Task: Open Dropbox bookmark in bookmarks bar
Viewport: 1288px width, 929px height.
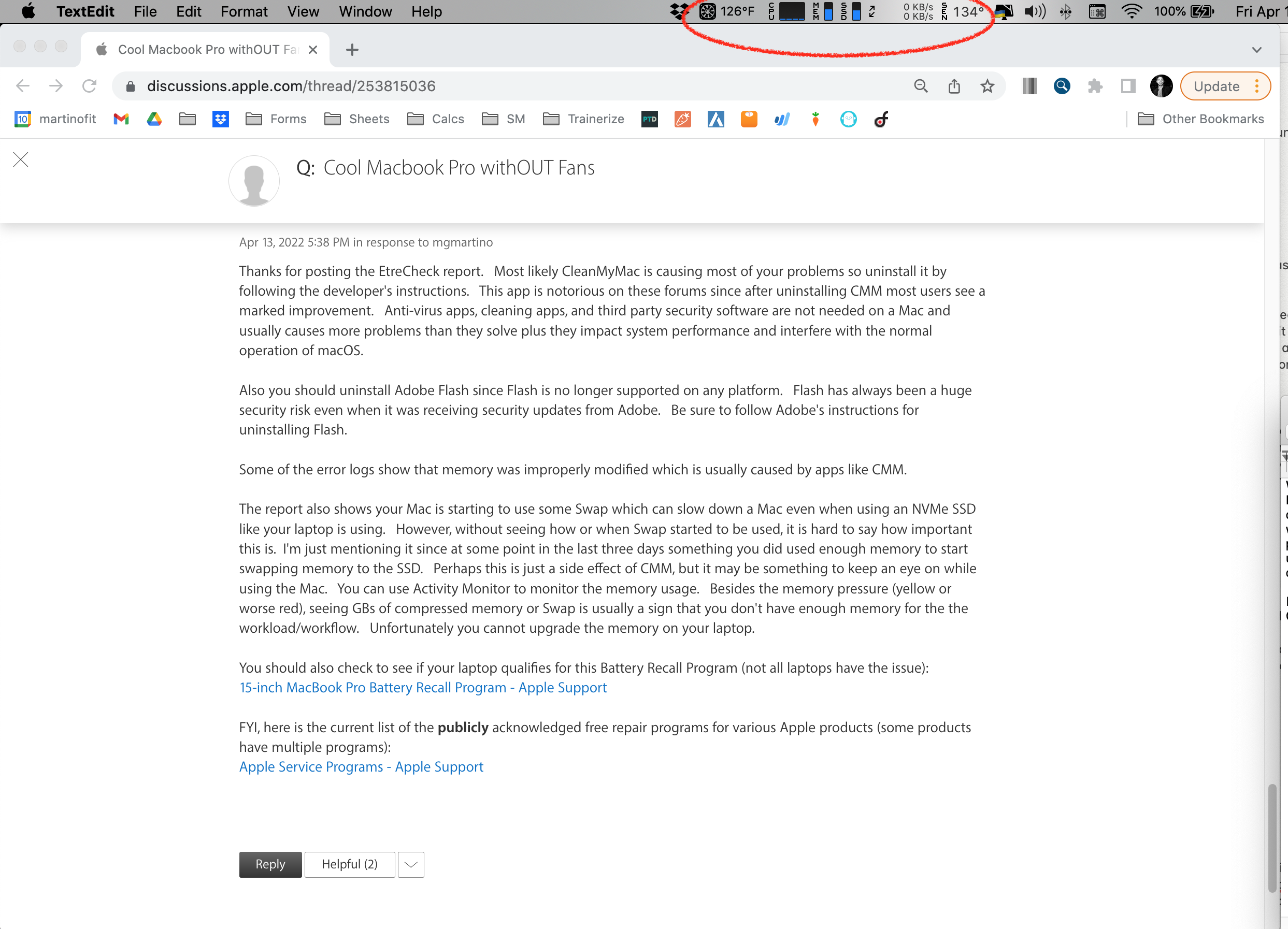Action: click(220, 119)
